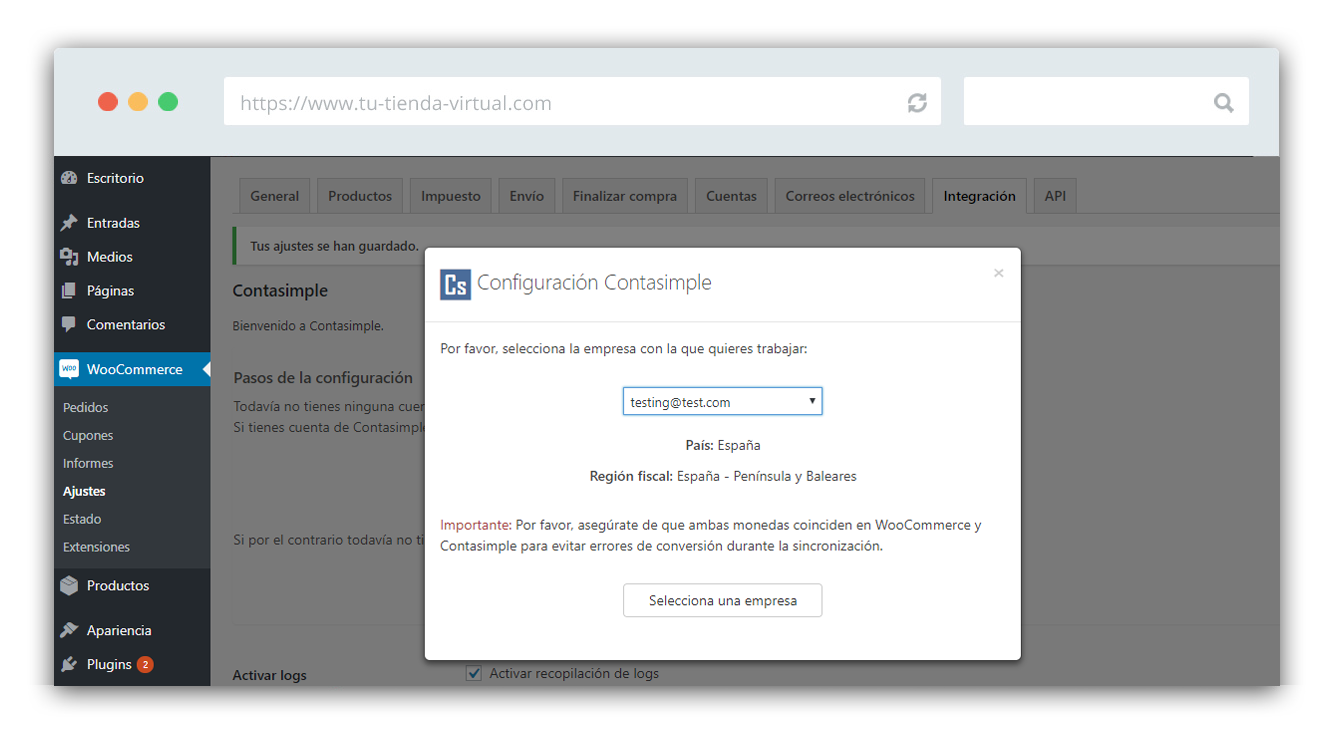Screen dimensions: 1326x748
Task: Close the Configuración Contasimple dialog
Action: [998, 273]
